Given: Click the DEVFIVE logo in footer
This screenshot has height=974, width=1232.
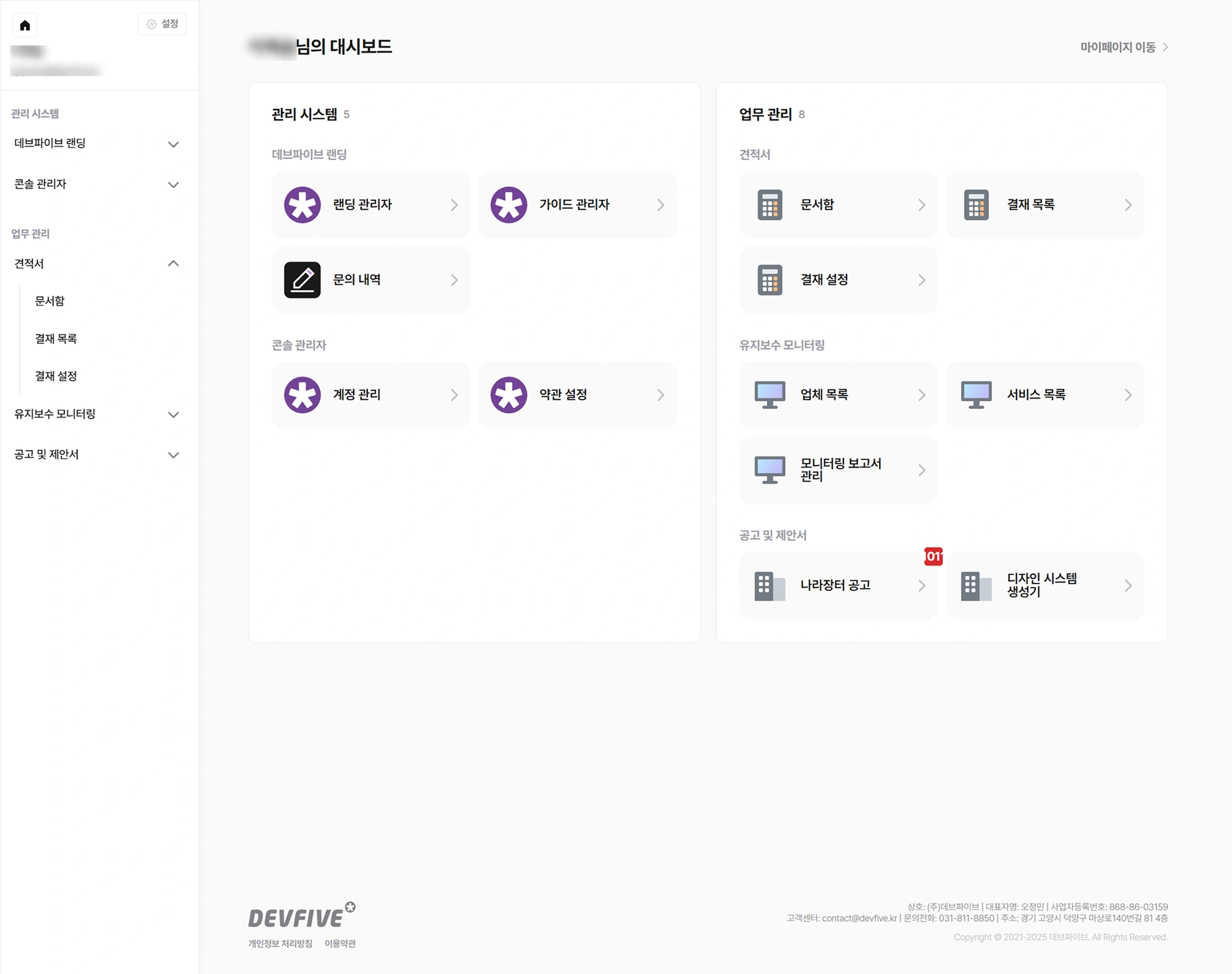Looking at the screenshot, I should (x=302, y=915).
